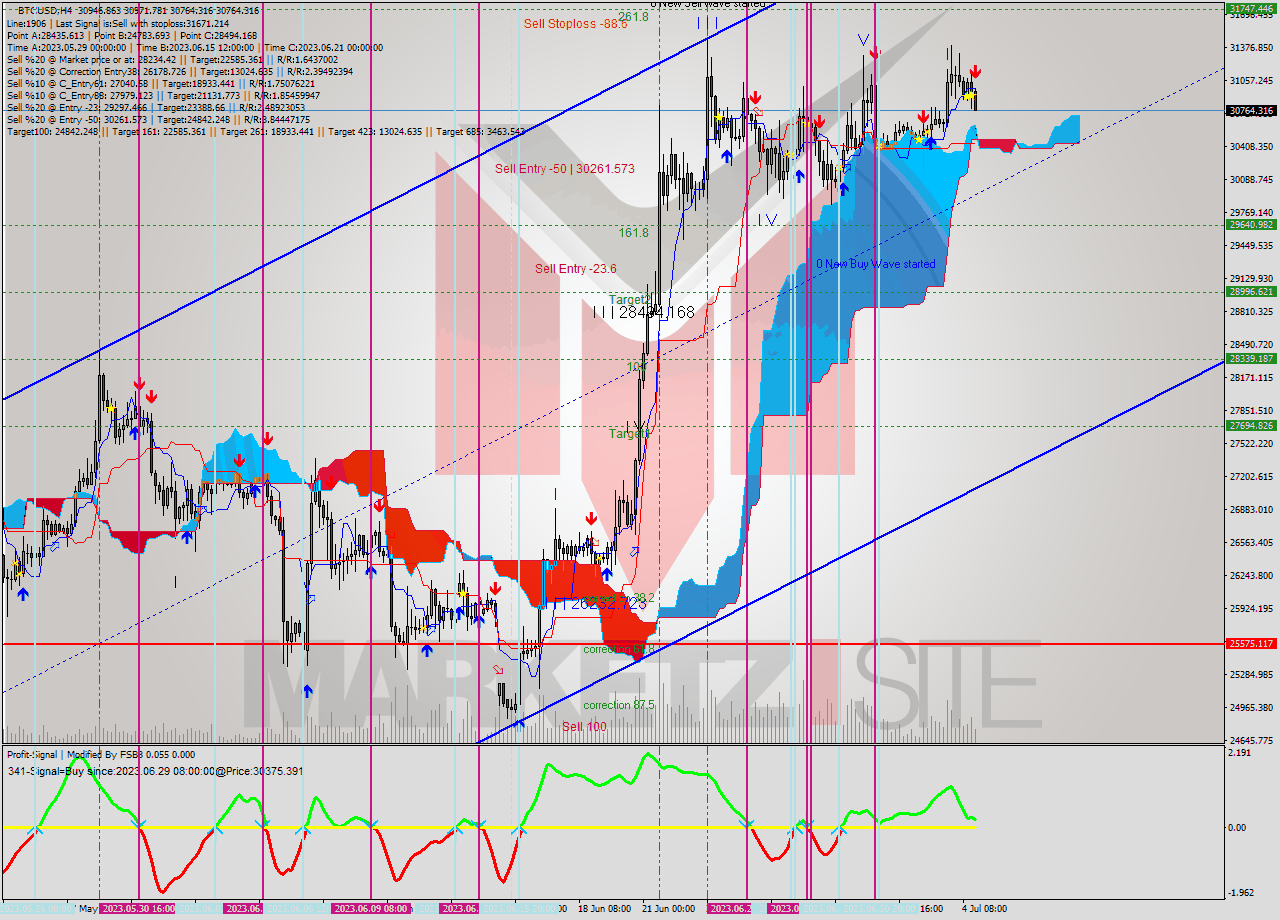The image size is (1280, 920).
Task: Select the green 29640.982 price tag
Action: pos(1250,225)
